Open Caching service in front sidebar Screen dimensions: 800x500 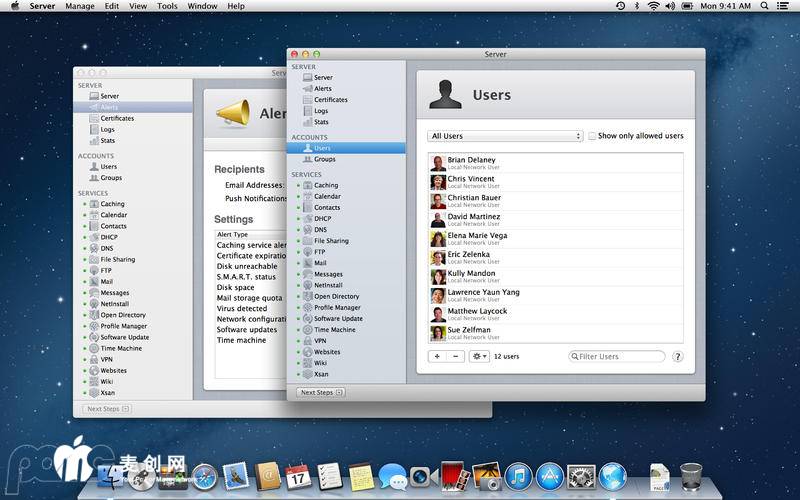pyautogui.click(x=325, y=185)
